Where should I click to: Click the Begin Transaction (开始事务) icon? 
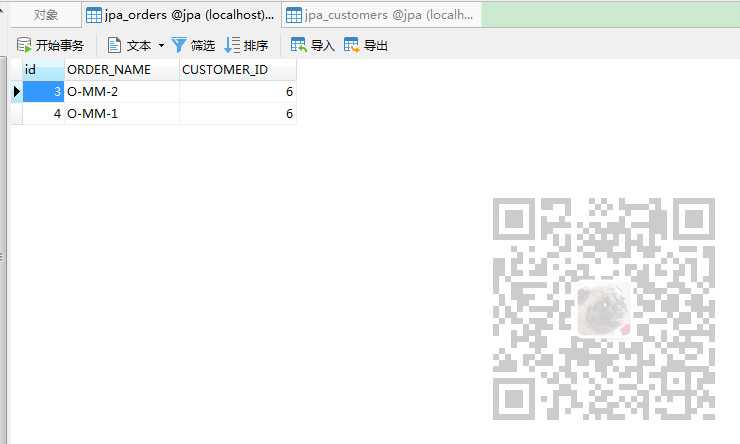click(24, 45)
